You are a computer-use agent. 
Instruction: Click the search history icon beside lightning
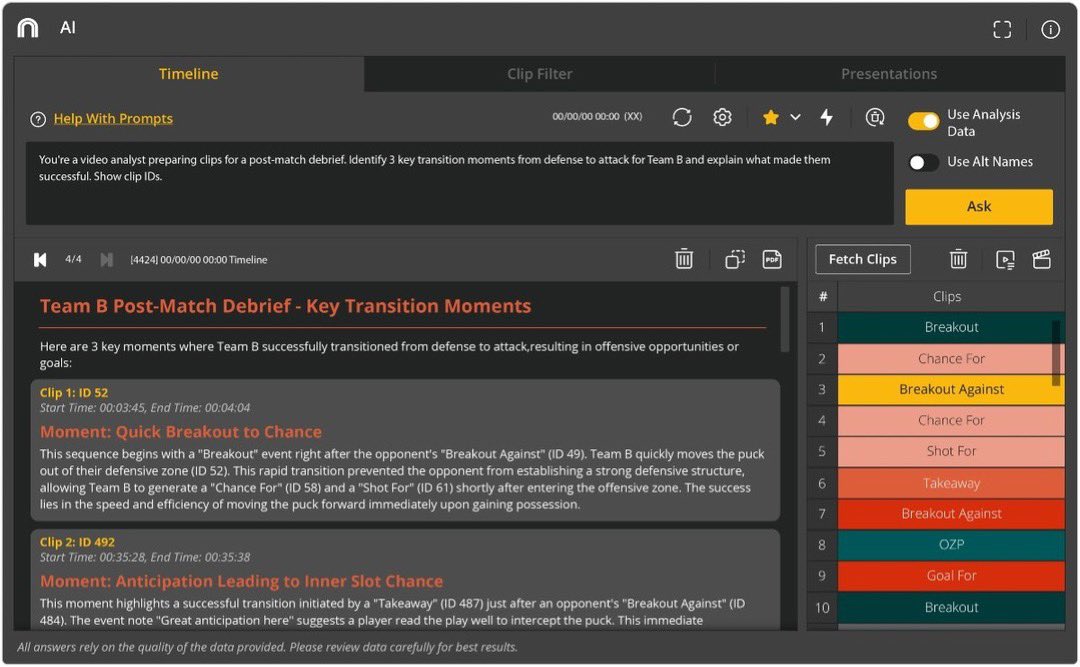tap(875, 117)
